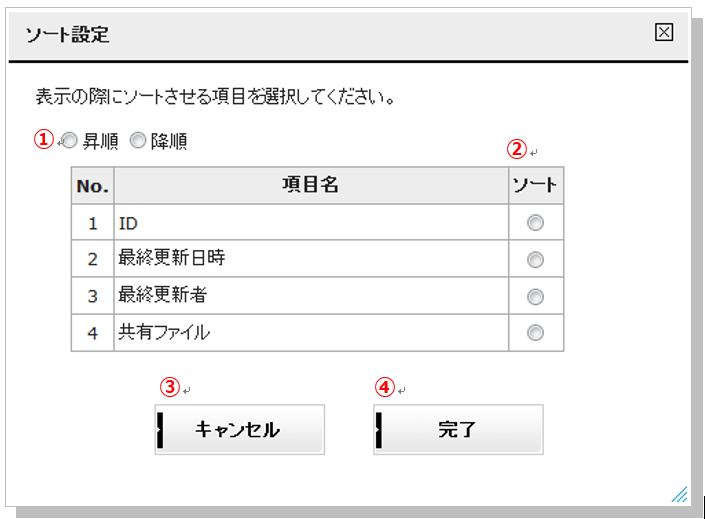Click the 共有ファイル item name cell
705x519 pixels.
pos(311,333)
